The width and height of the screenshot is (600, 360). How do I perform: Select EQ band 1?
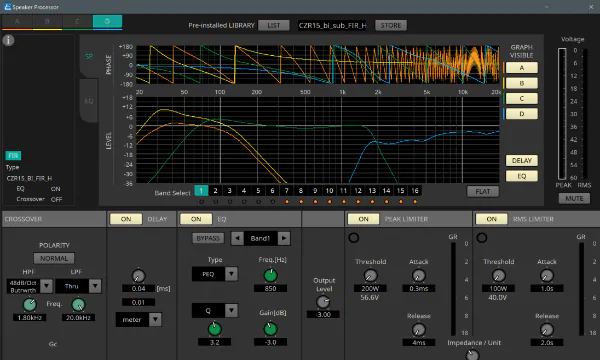[201, 191]
